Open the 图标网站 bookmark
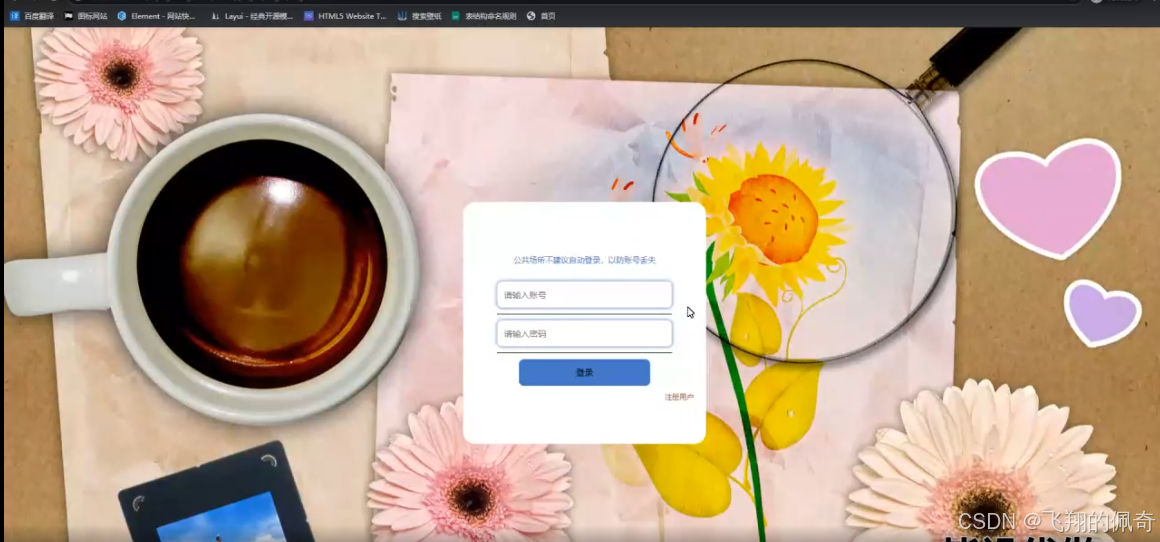Viewport: 1160px width, 542px height. click(86, 16)
